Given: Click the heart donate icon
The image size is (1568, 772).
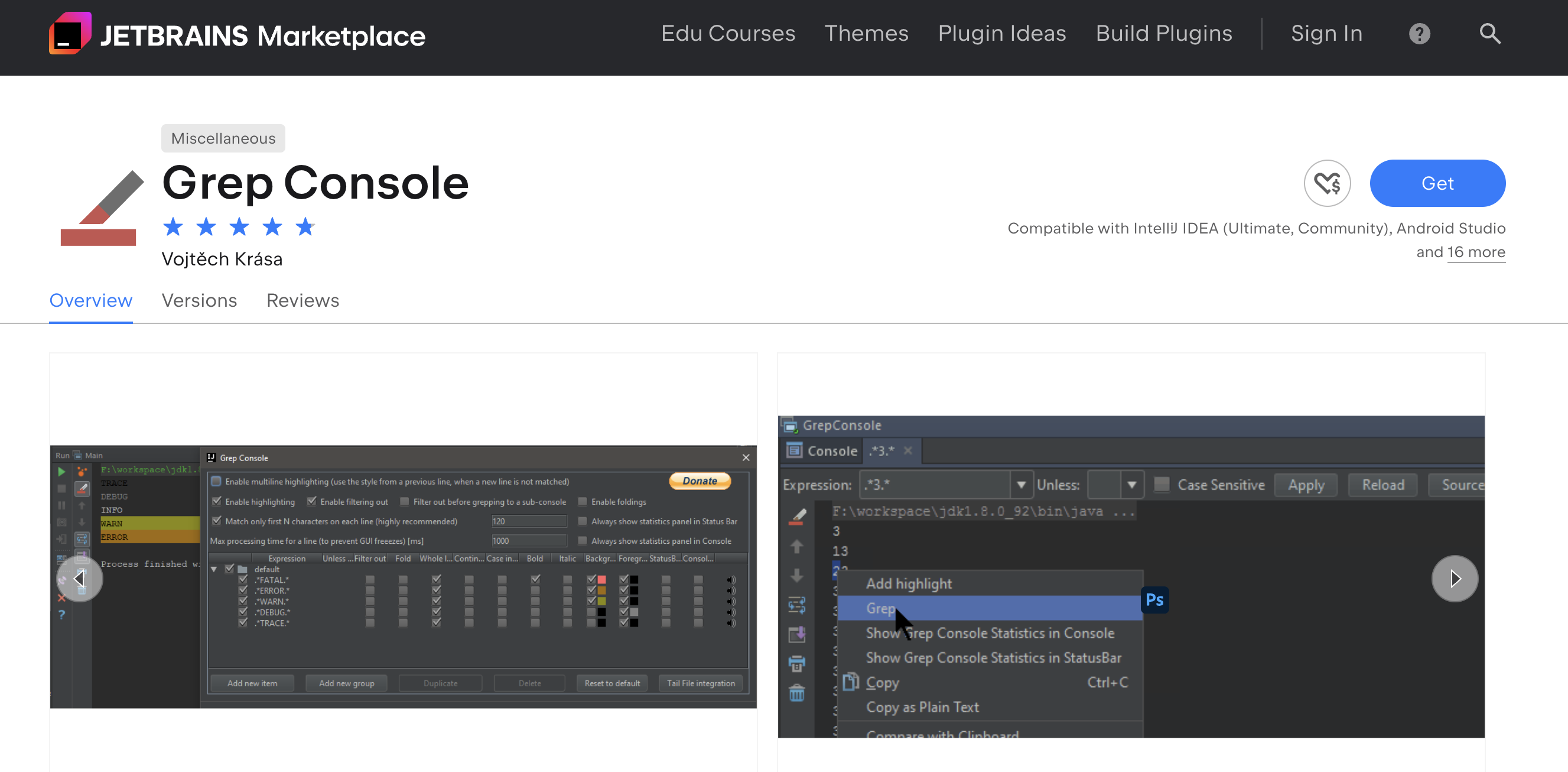Looking at the screenshot, I should tap(1327, 183).
